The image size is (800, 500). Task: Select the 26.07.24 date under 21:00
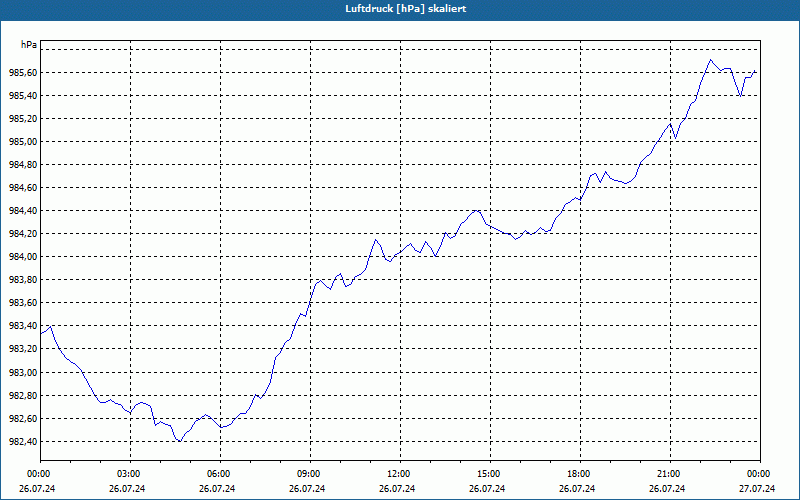667,488
